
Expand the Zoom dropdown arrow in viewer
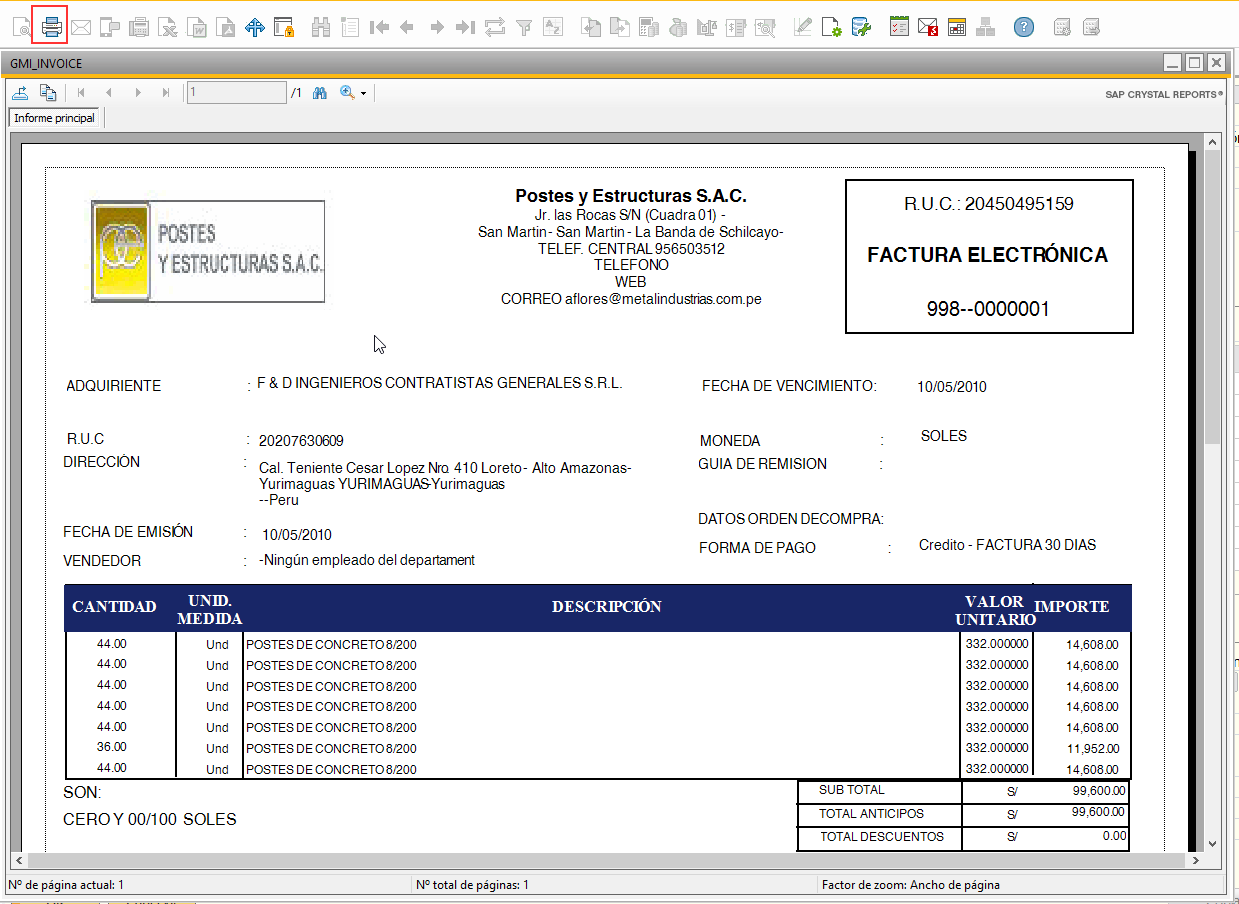(x=364, y=94)
